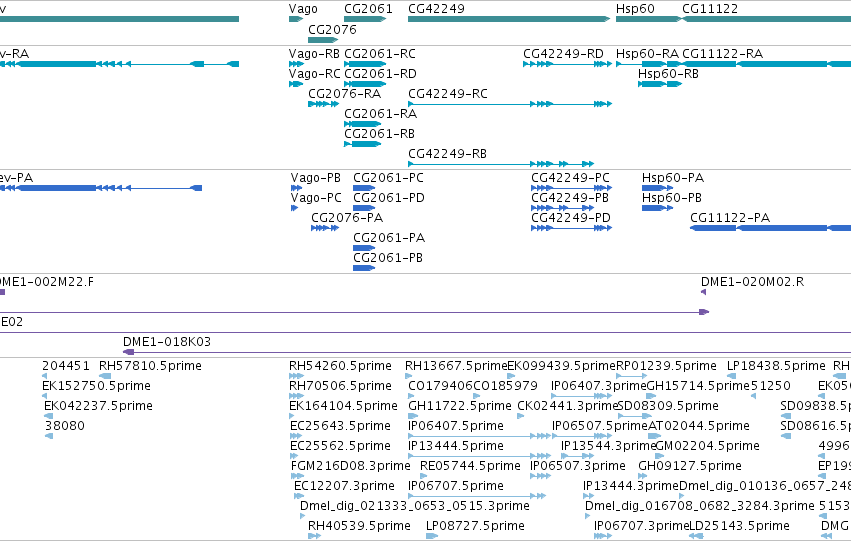
Task: Select BAC end DME1-002M22.F
Action: tap(47, 282)
